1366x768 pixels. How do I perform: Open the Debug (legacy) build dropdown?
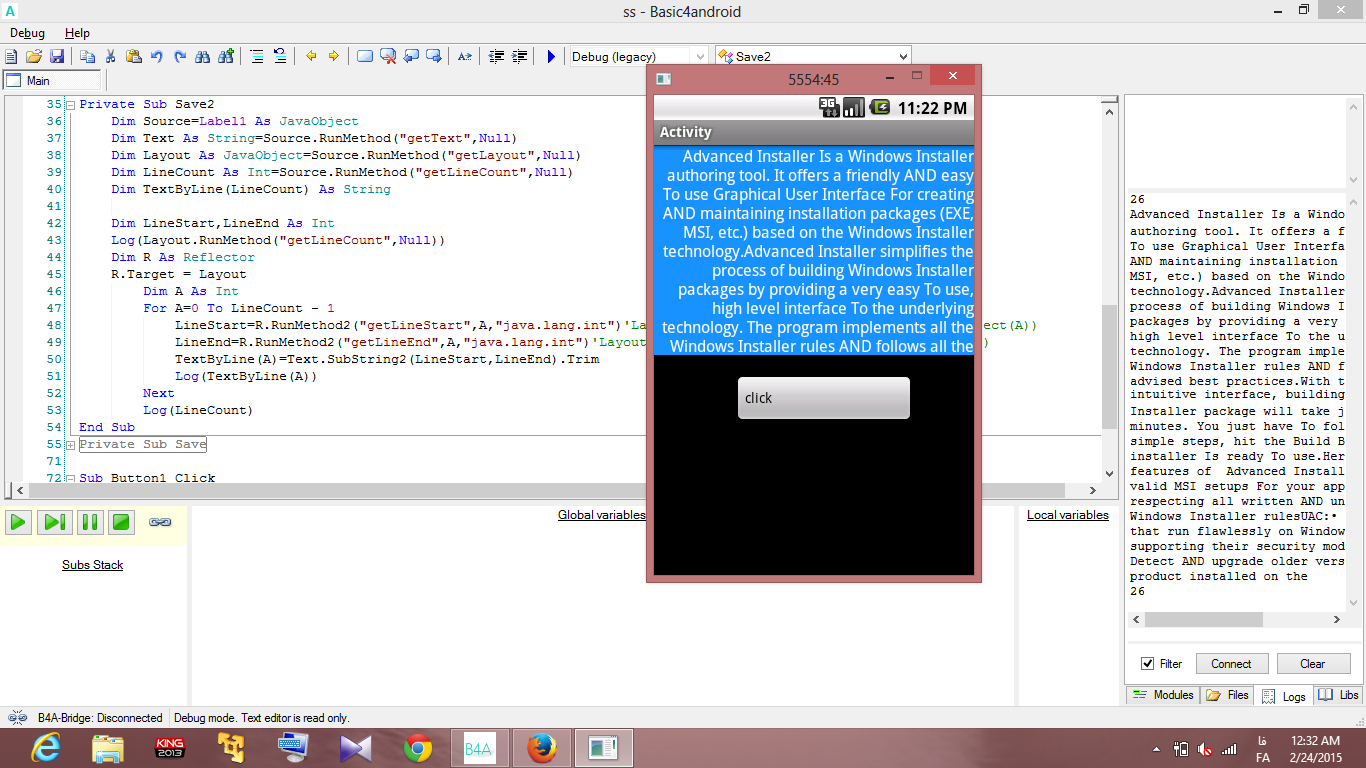(x=699, y=57)
